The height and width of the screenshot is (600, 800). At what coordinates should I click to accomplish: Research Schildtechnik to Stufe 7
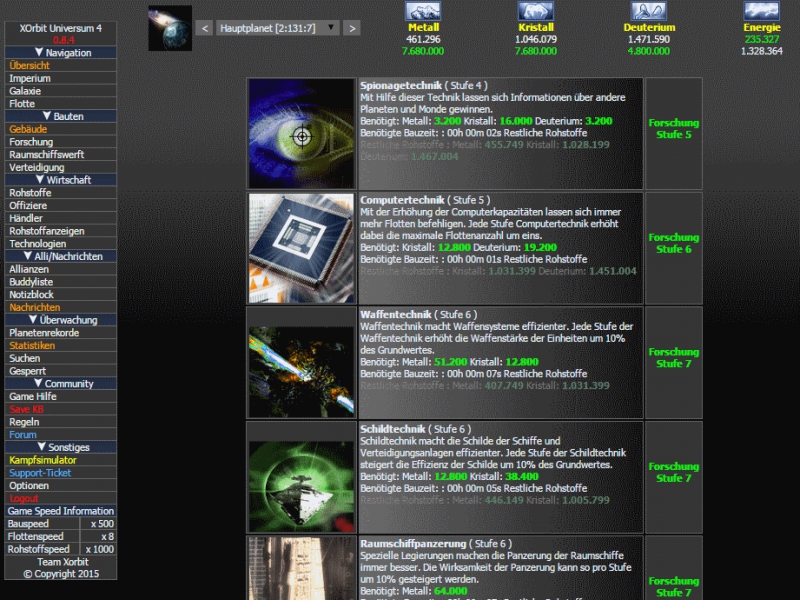(673, 472)
